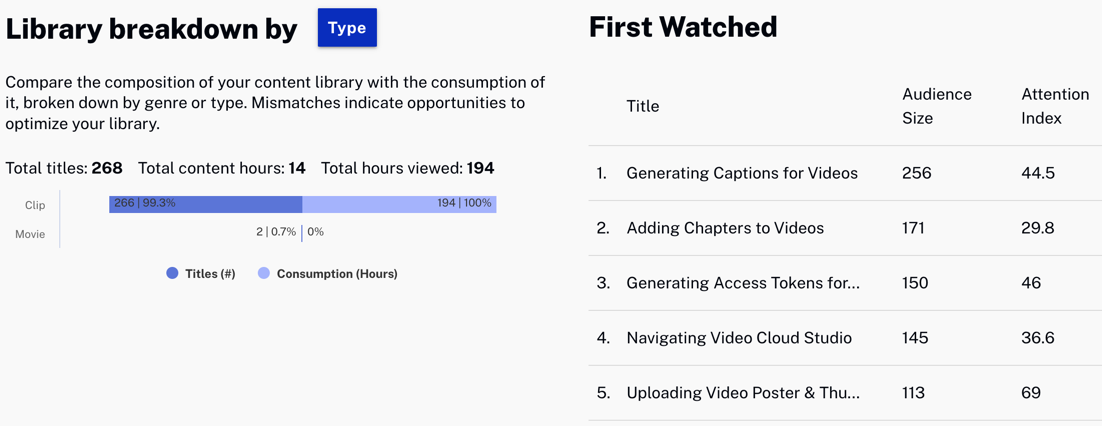
Task: Click the Title column header
Action: click(642, 106)
